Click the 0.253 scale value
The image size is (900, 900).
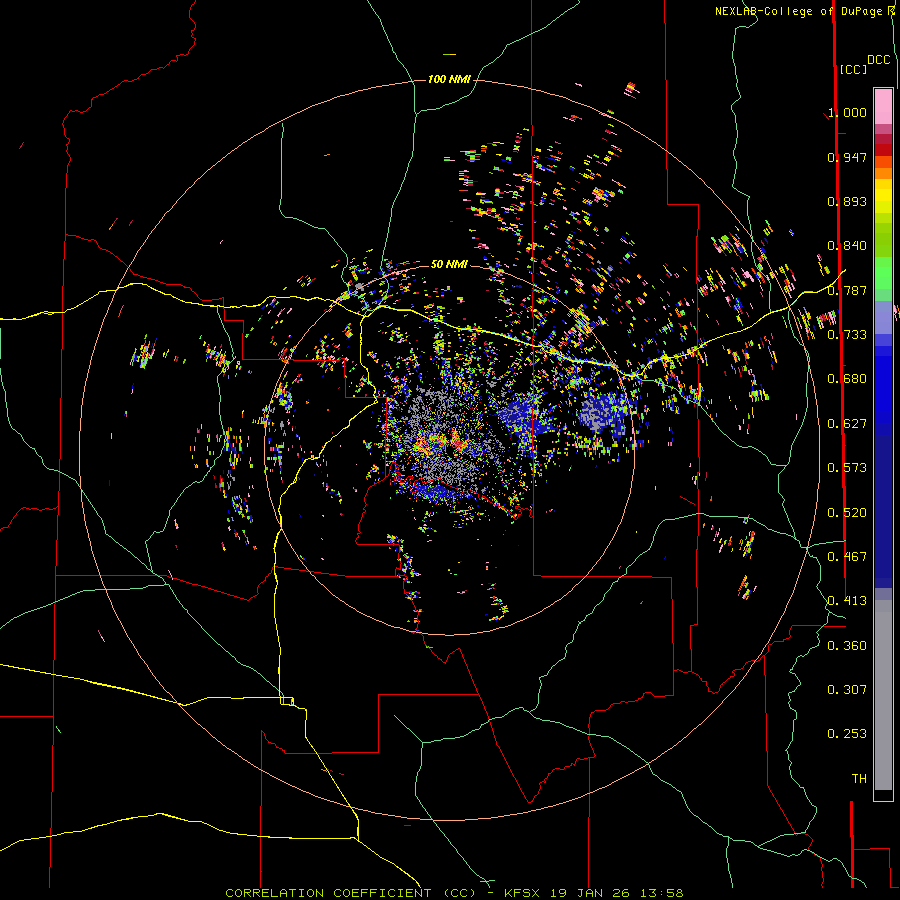[x=847, y=734]
